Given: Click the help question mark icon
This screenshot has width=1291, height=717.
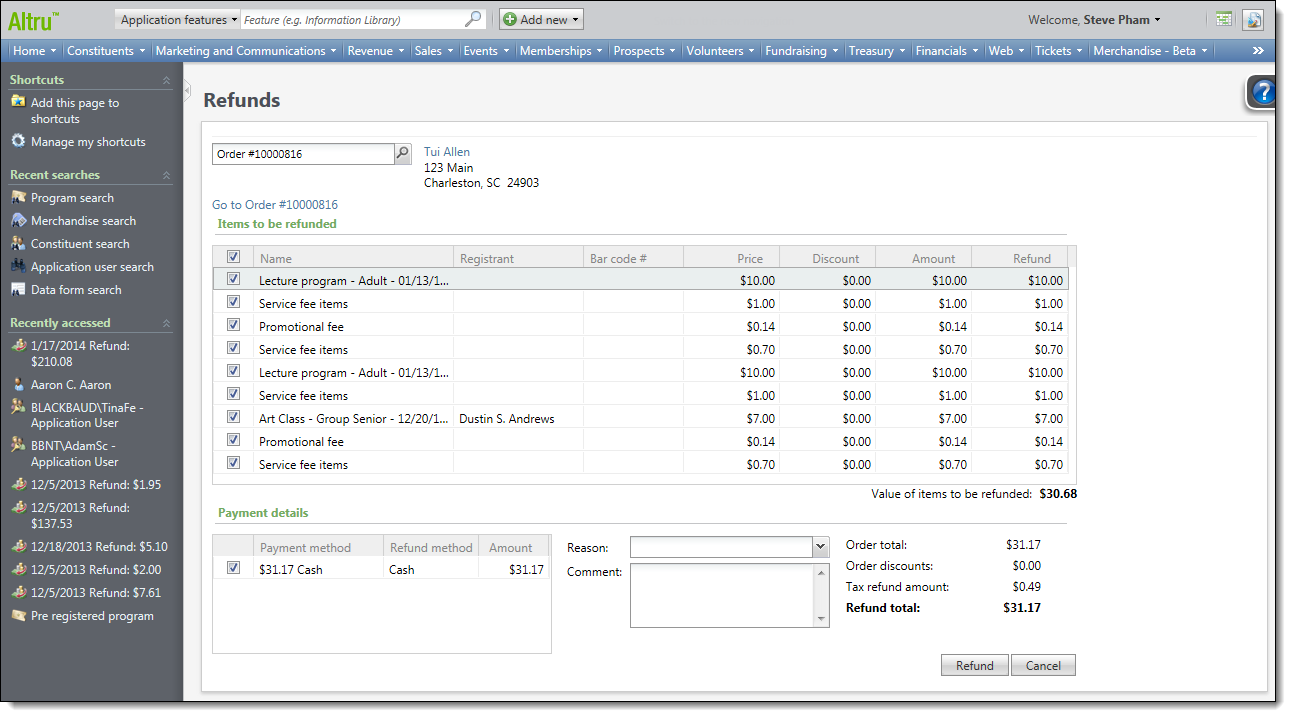Looking at the screenshot, I should 1264,93.
